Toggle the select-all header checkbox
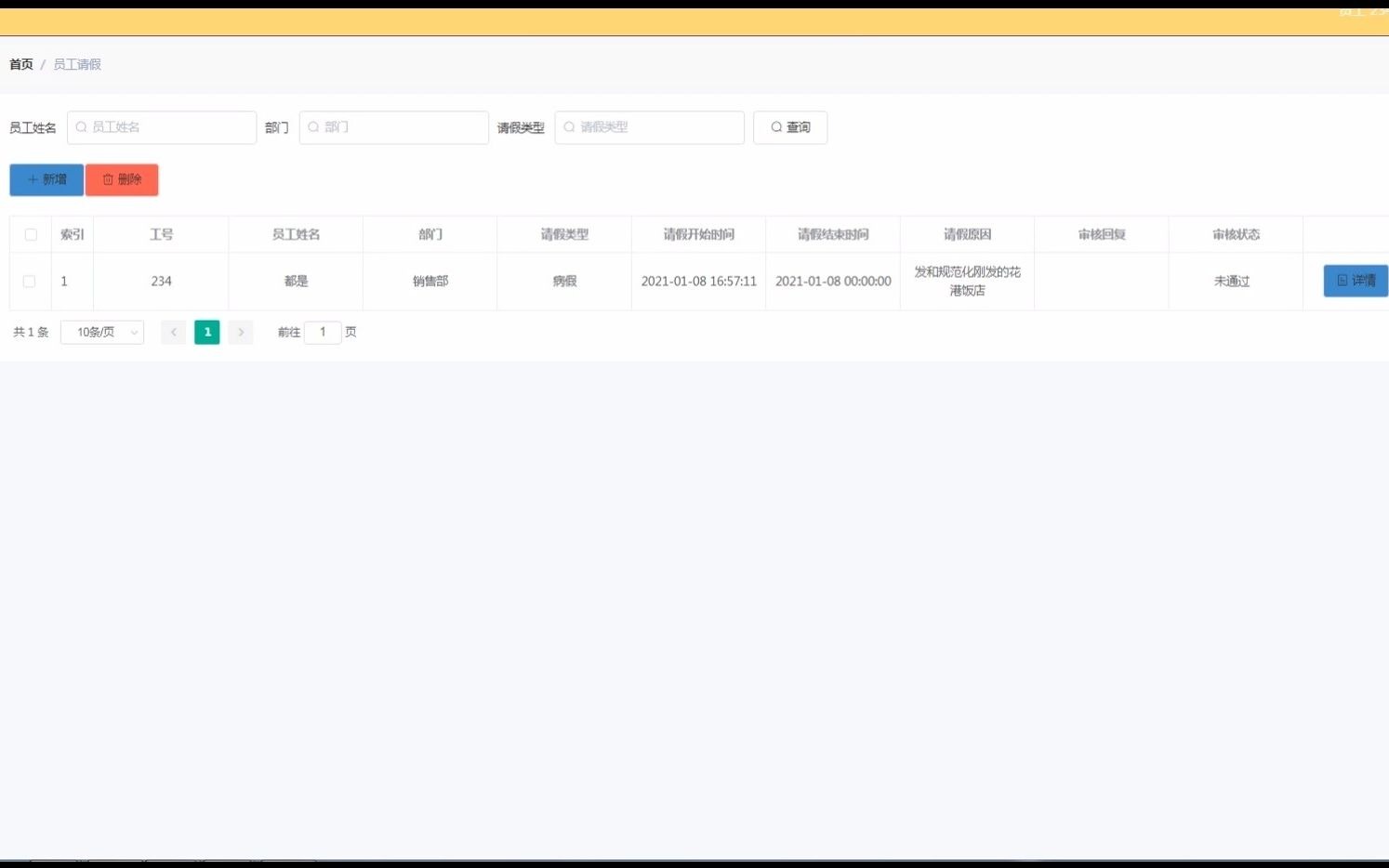The height and width of the screenshot is (868, 1389). tap(31, 234)
